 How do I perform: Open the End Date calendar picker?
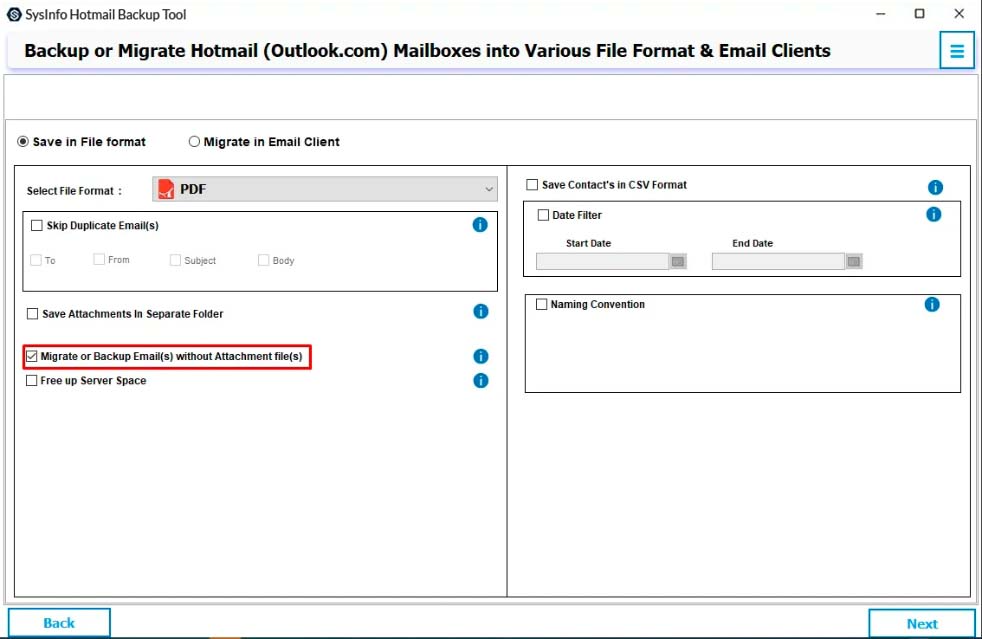[854, 261]
